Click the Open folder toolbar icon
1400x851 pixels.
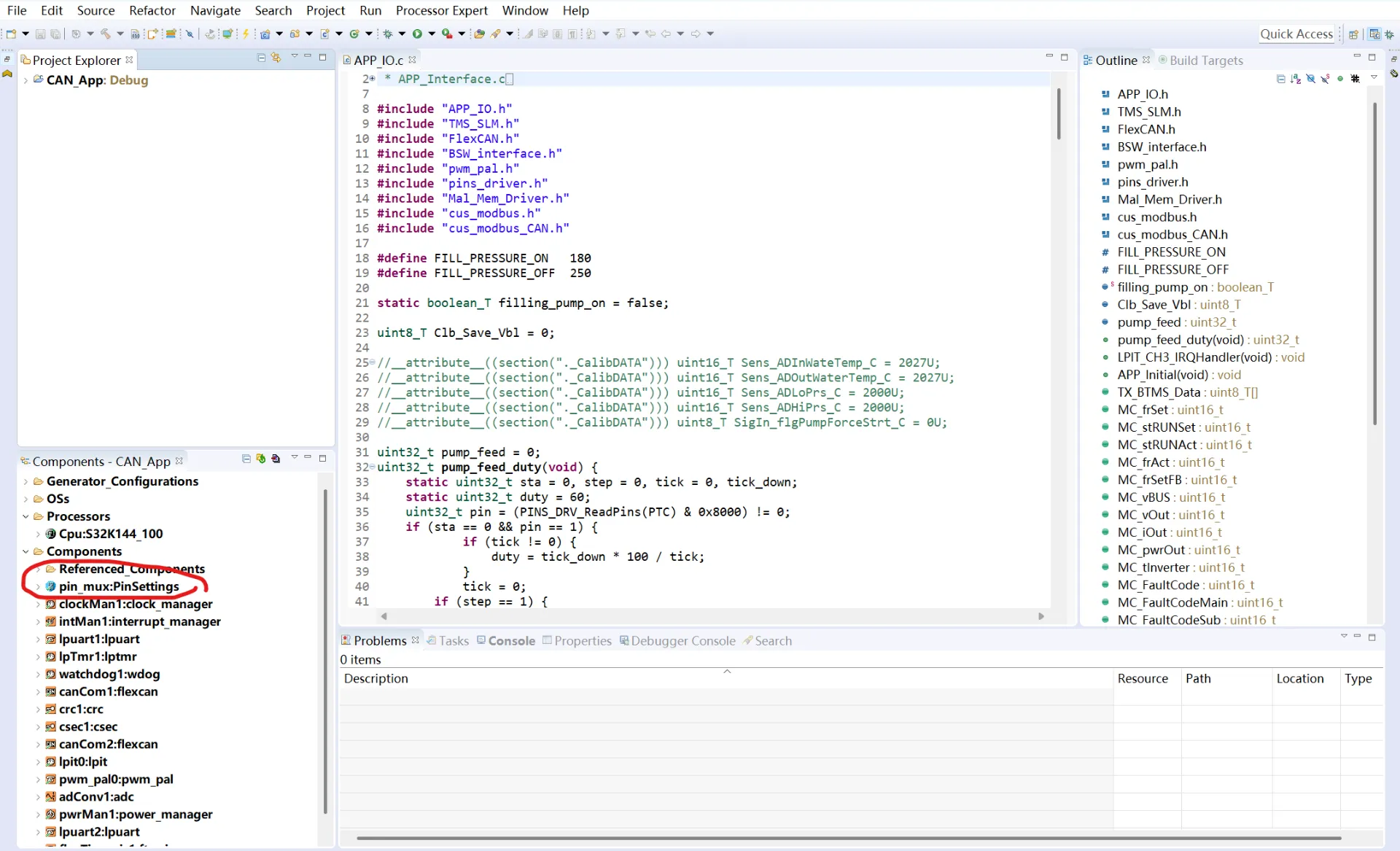479,34
